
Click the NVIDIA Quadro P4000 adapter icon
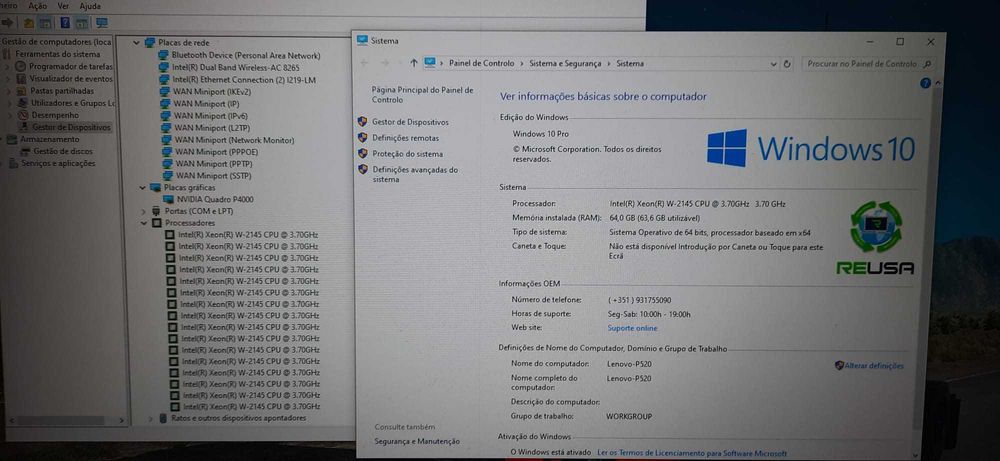169,200
